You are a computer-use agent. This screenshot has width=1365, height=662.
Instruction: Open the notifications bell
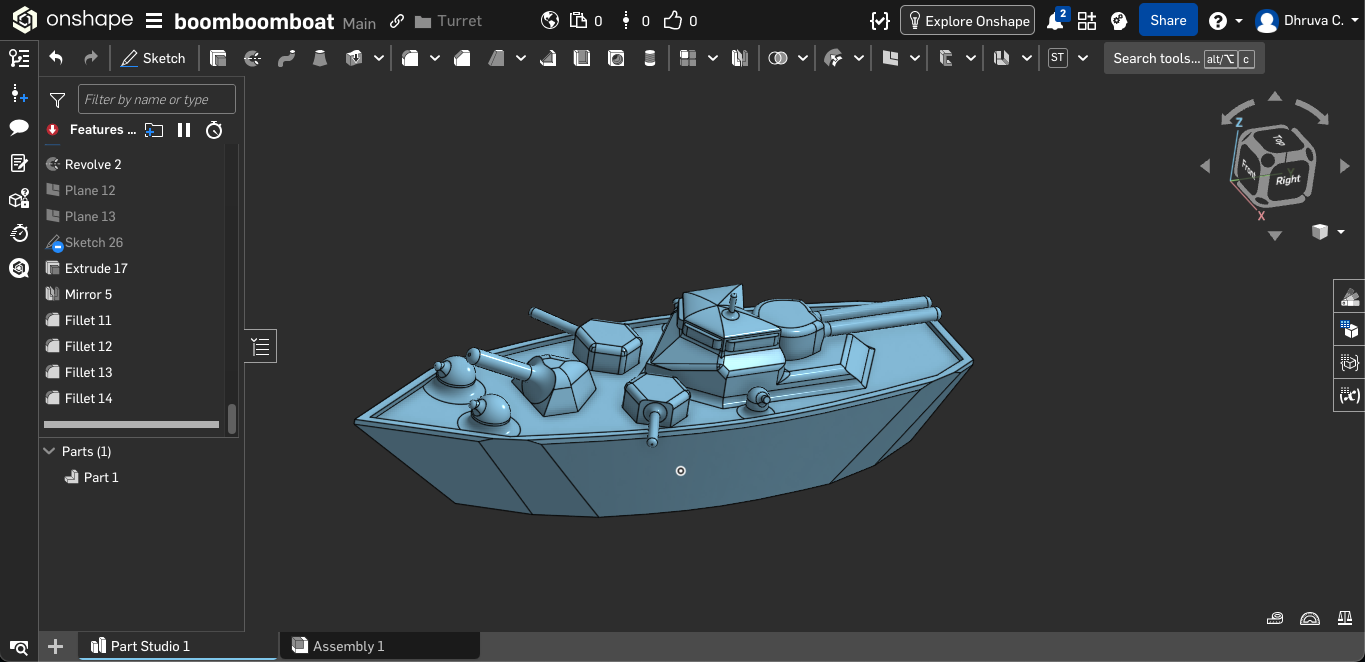tap(1056, 20)
